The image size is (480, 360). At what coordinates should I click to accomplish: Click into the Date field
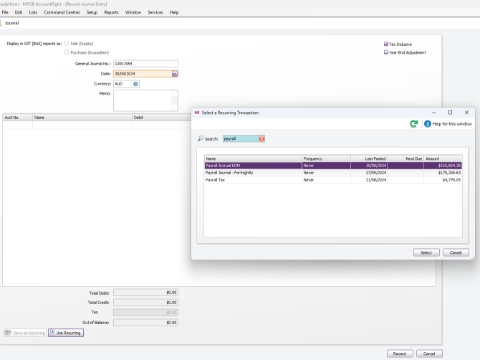(x=142, y=74)
